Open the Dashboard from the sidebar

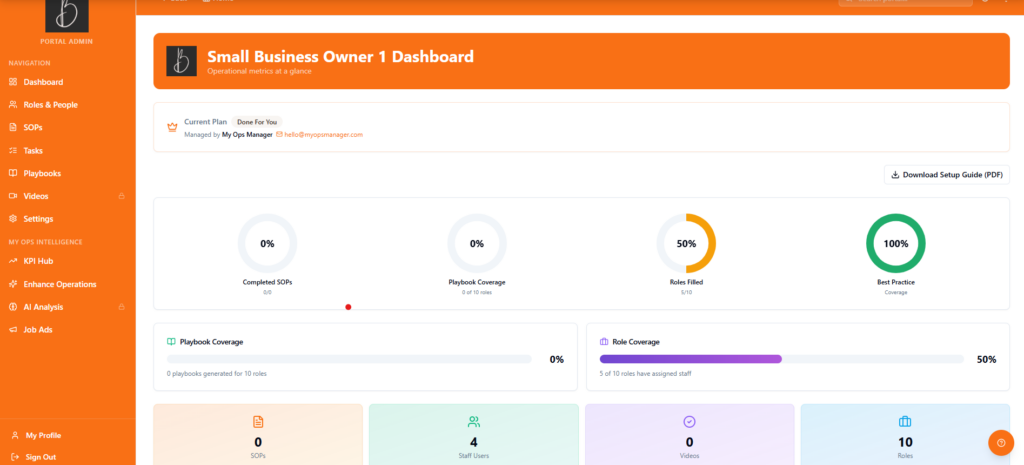43,82
